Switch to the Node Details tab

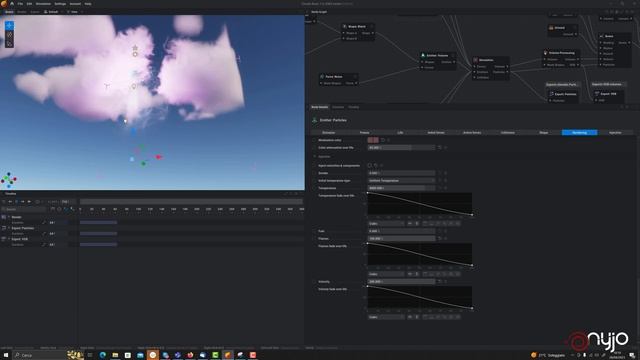pos(320,107)
